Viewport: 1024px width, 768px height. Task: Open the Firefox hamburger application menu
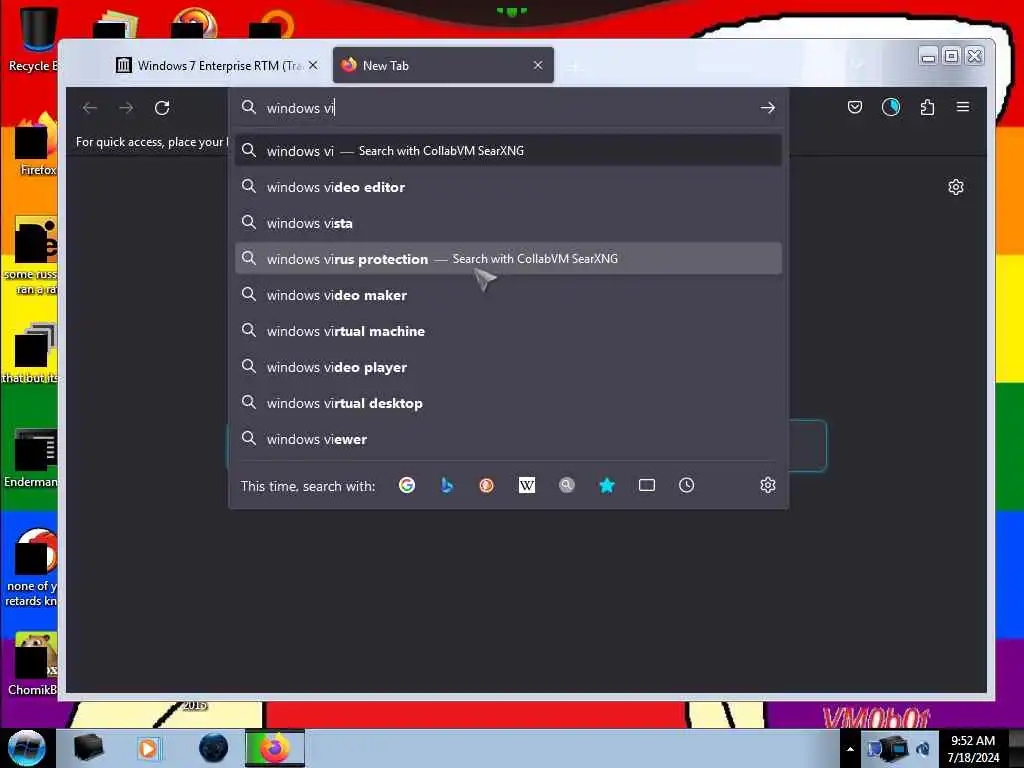[963, 106]
